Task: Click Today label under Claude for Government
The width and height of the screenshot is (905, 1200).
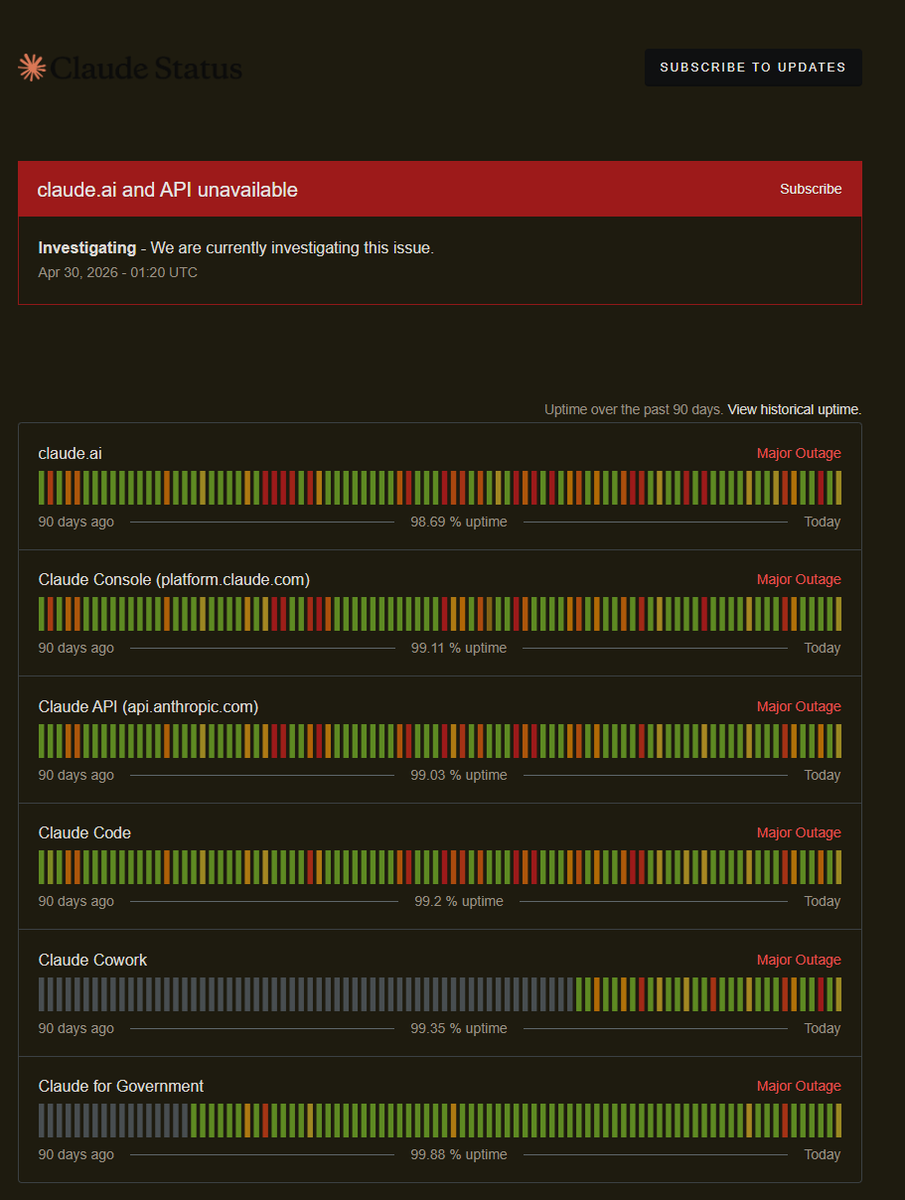Action: [x=822, y=1154]
